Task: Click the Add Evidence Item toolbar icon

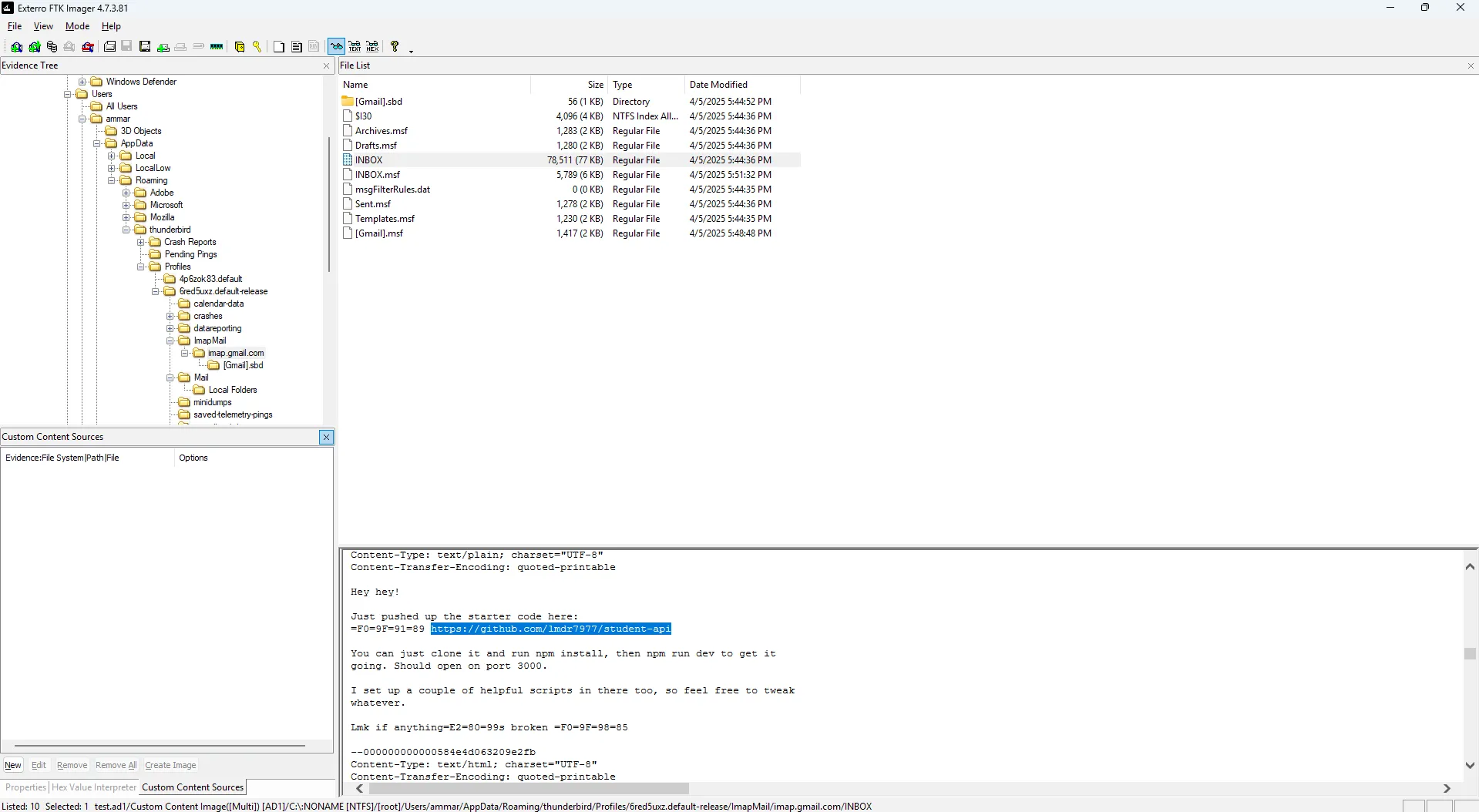Action: (16, 47)
